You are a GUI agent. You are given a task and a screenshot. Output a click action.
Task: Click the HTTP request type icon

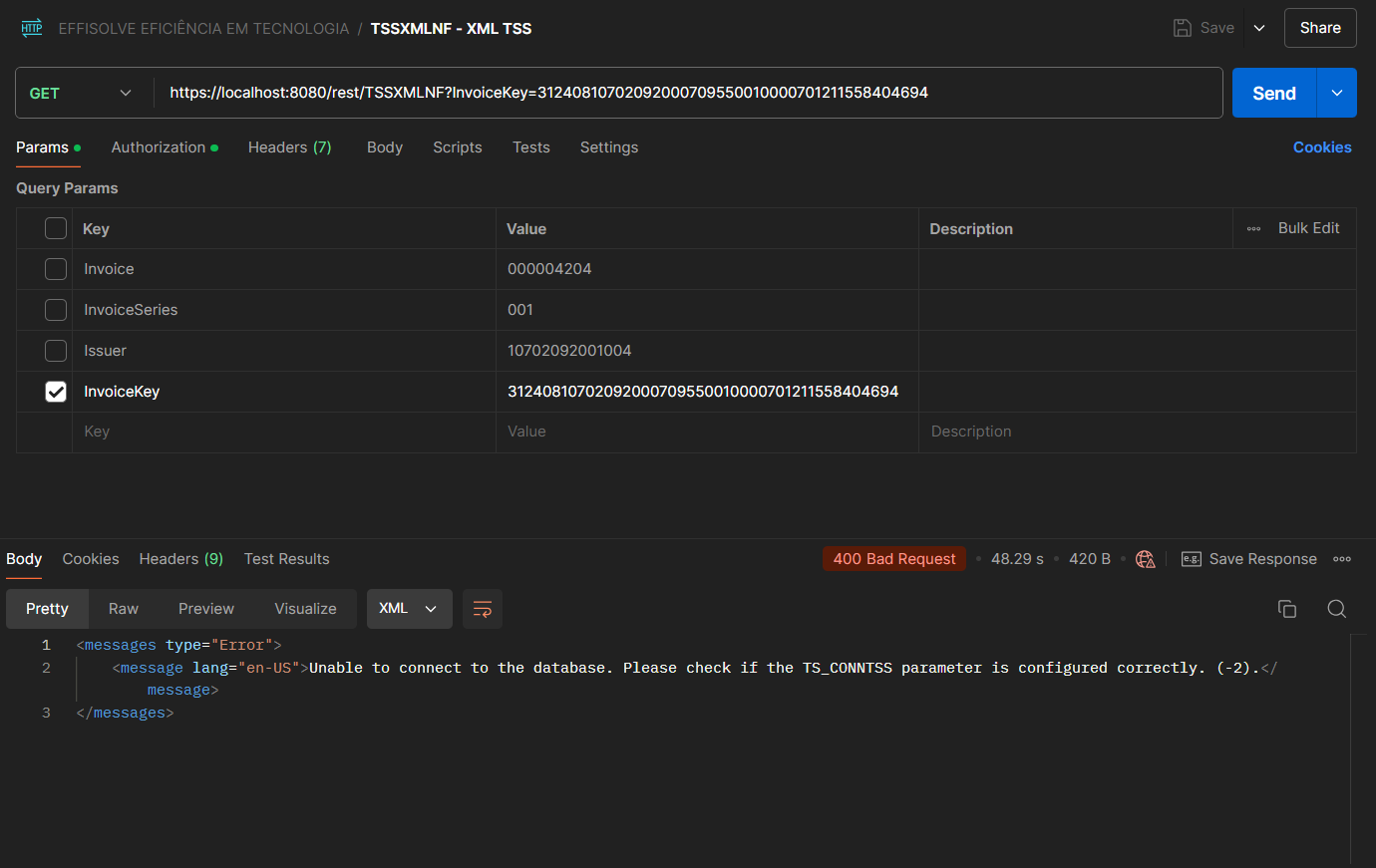click(x=32, y=28)
